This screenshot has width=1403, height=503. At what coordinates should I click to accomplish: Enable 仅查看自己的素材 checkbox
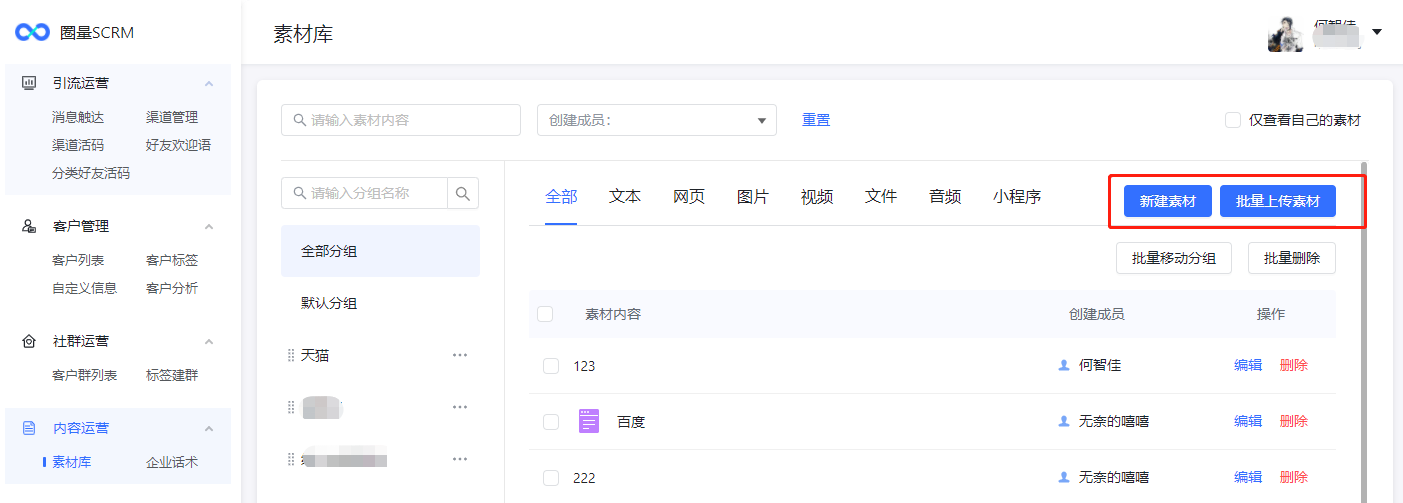click(x=1233, y=120)
